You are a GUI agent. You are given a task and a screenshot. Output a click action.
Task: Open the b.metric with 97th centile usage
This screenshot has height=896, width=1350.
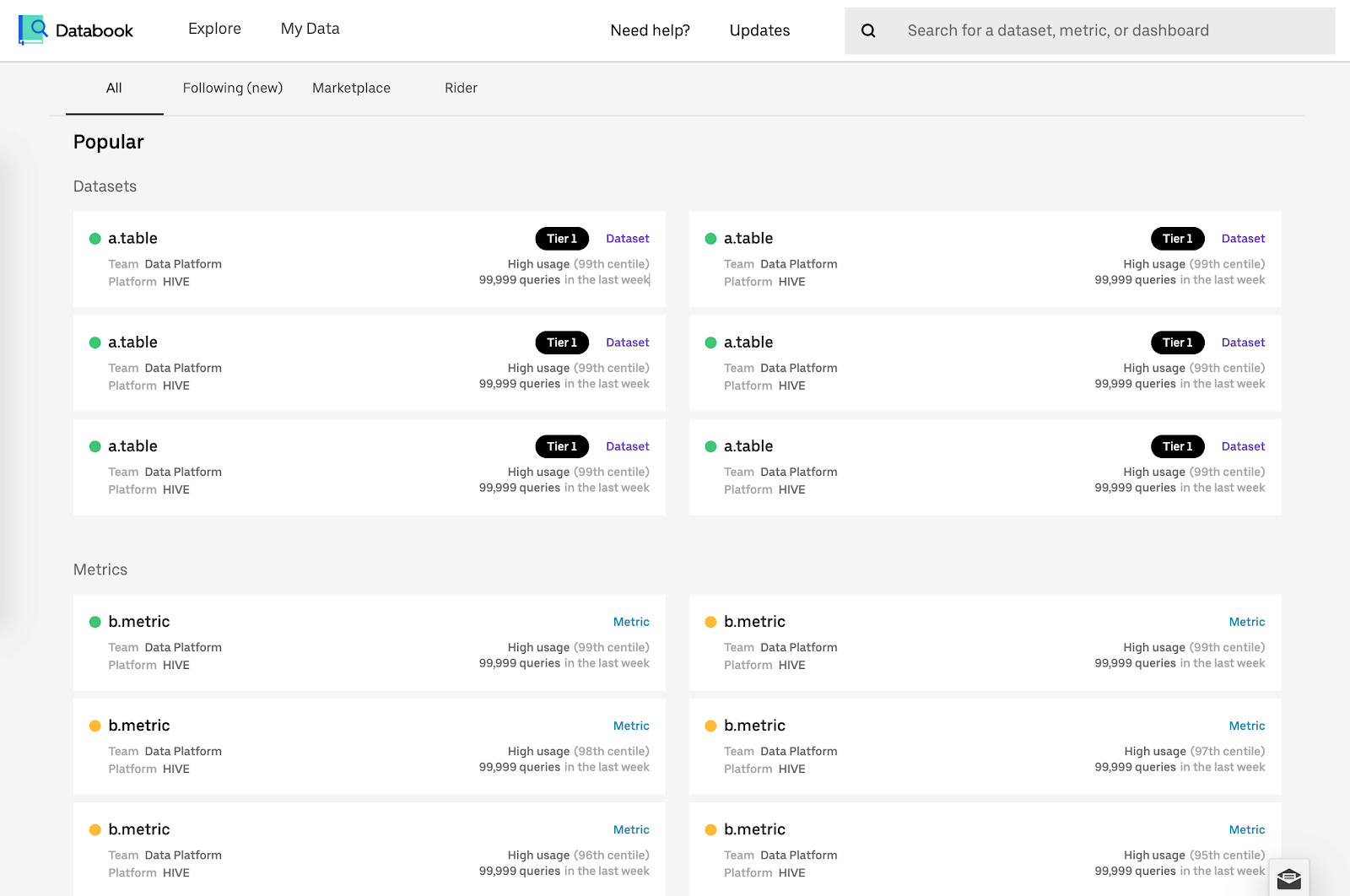pyautogui.click(x=754, y=726)
